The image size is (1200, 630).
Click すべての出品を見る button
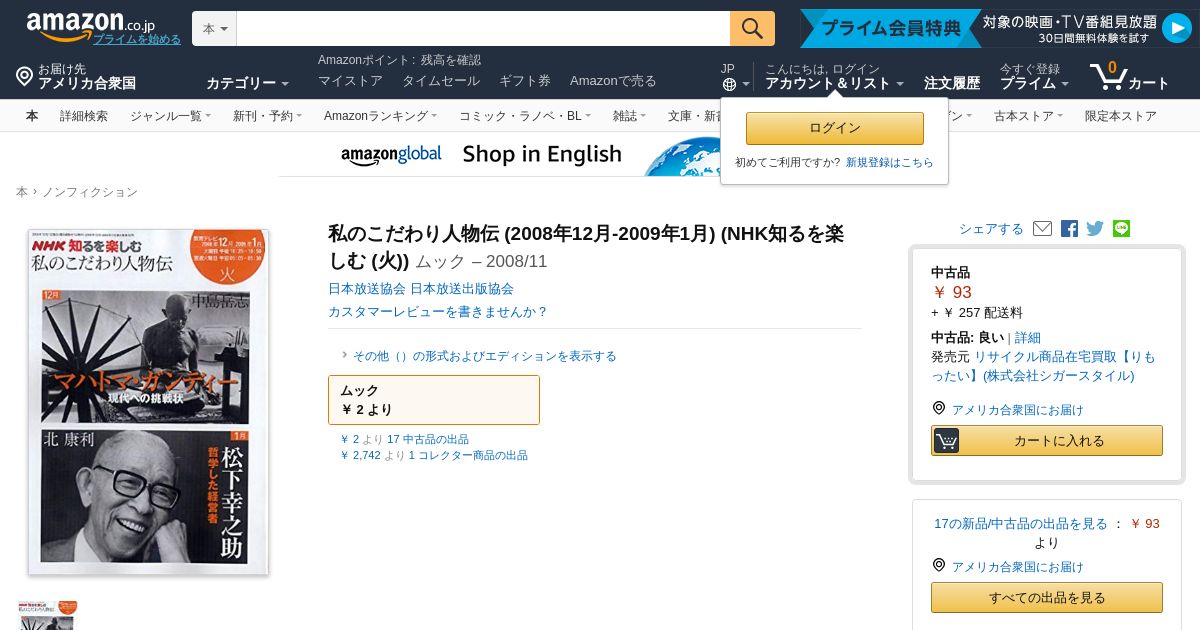click(1047, 598)
